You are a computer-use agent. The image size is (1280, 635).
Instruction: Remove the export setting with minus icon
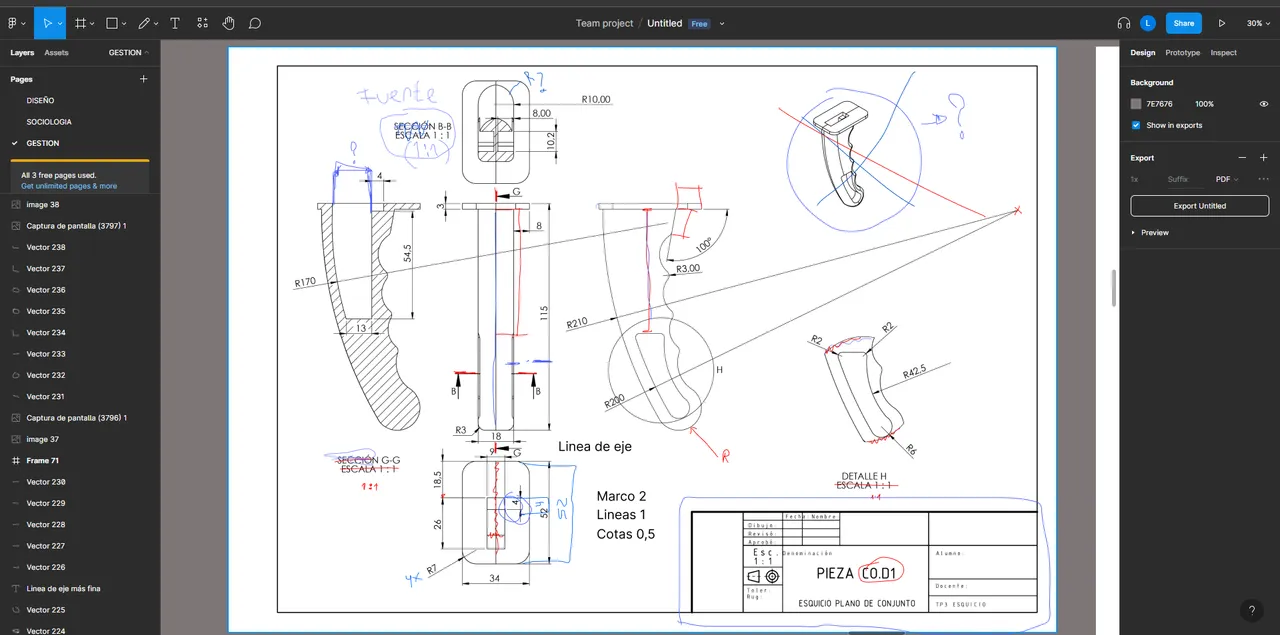(1243, 158)
